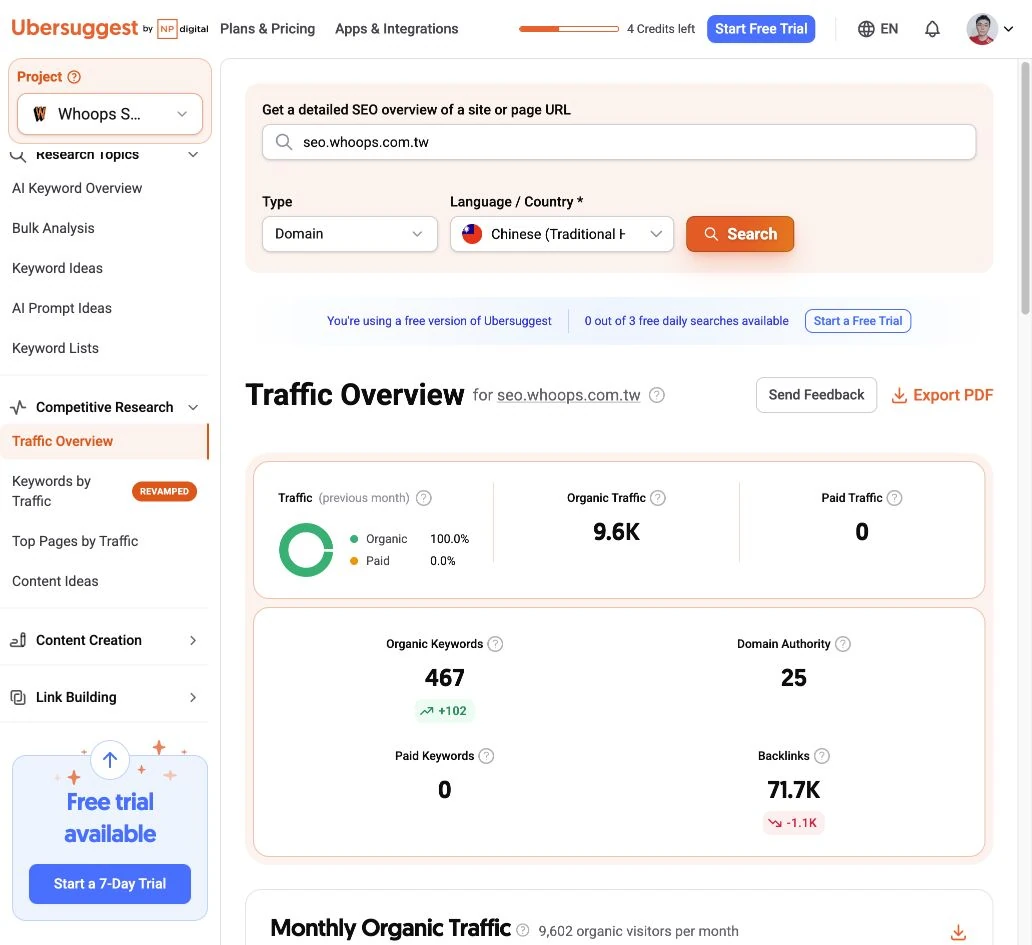Open the account menu chevron
This screenshot has height=945, width=1032.
click(x=1008, y=29)
